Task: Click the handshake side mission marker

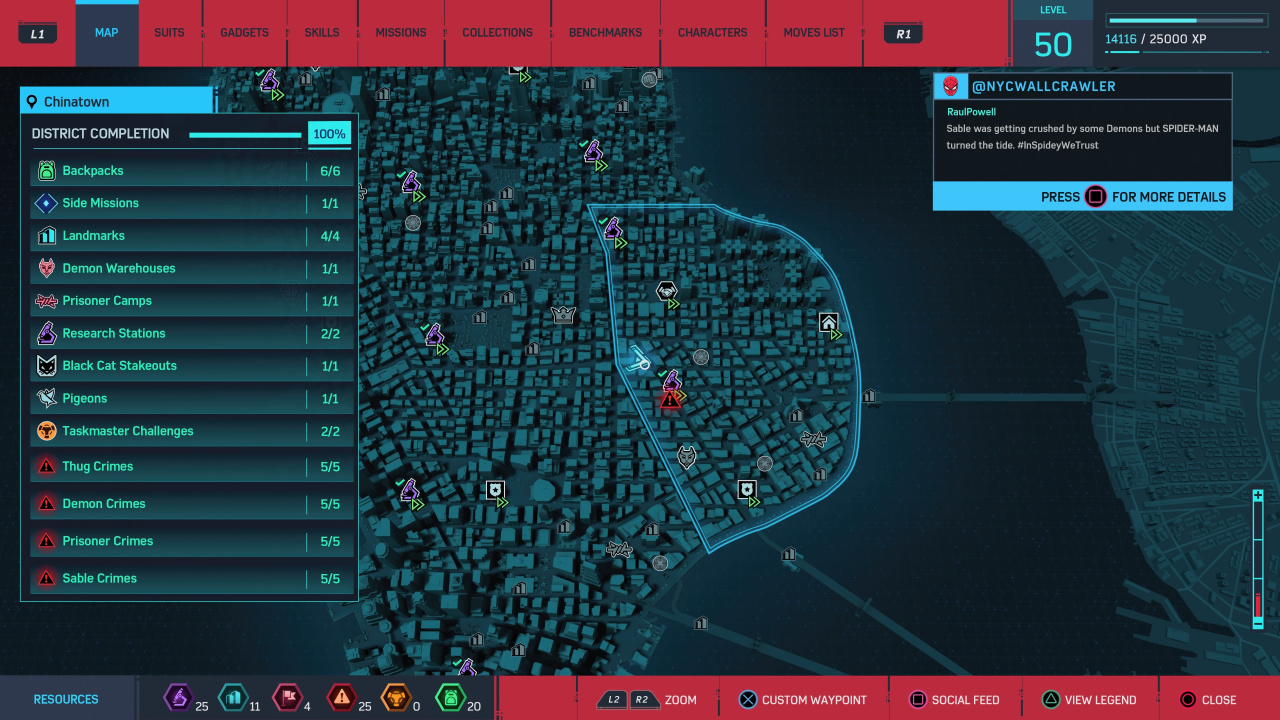Action: [x=666, y=291]
